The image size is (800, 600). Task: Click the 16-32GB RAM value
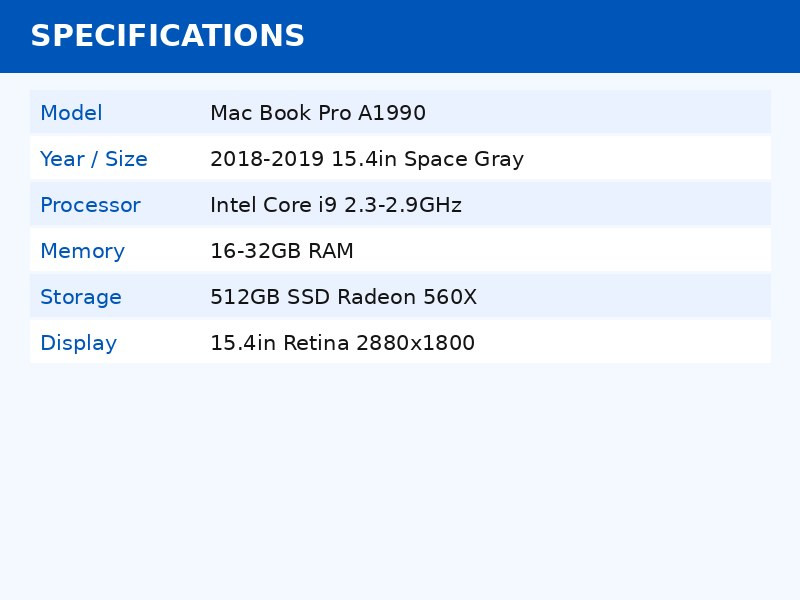coord(282,251)
